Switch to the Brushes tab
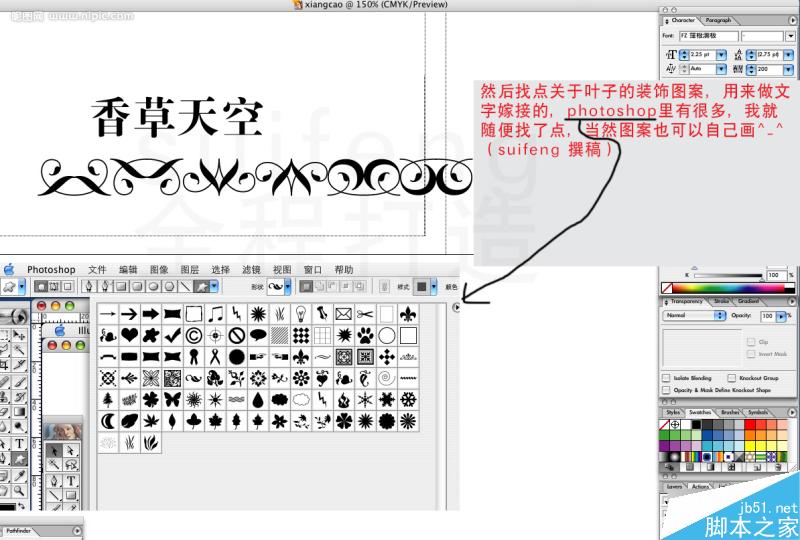Image resolution: width=800 pixels, height=540 pixels. (730, 412)
